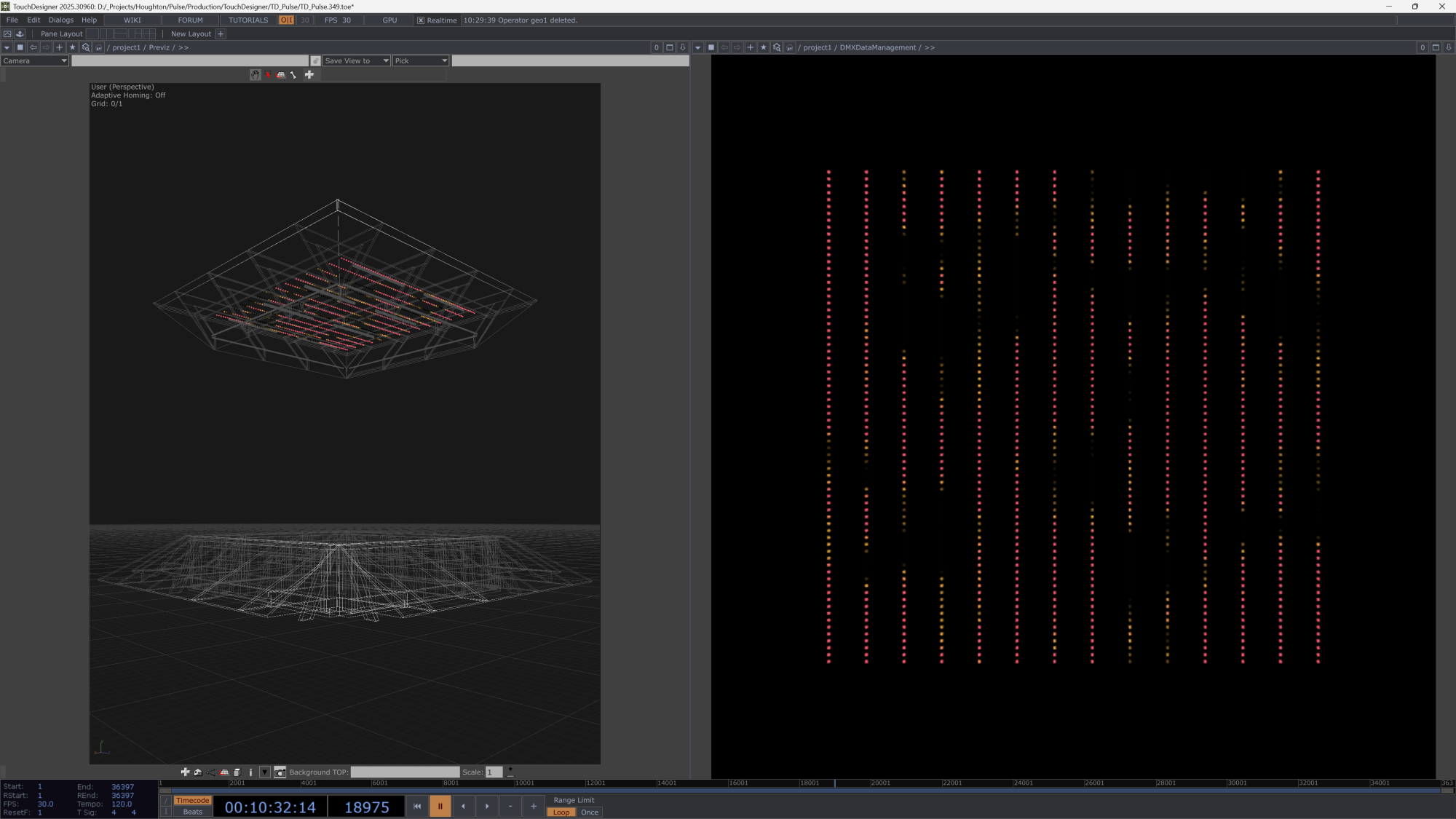Click the back arrow in left pane bar

[33, 47]
